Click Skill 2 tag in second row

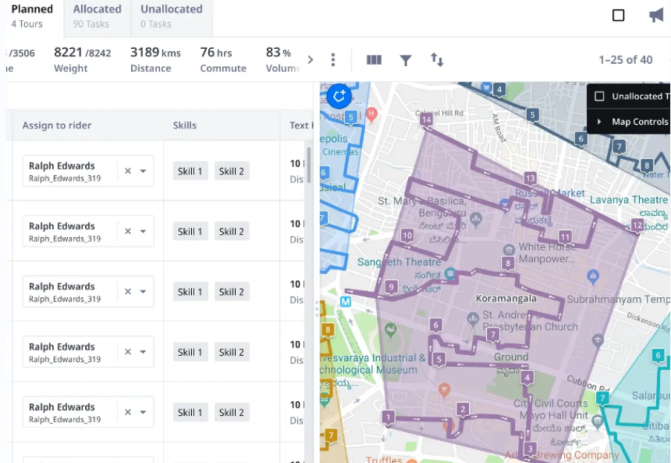(232, 232)
